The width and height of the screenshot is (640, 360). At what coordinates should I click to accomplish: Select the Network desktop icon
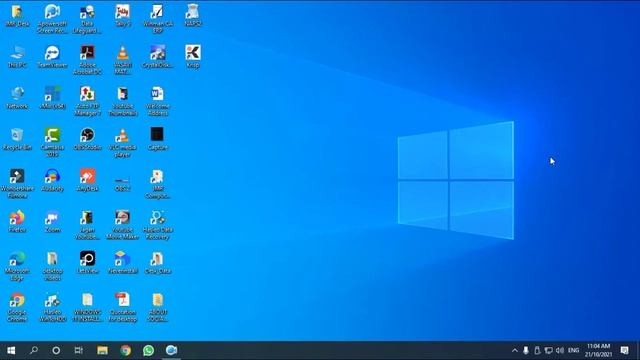17,98
